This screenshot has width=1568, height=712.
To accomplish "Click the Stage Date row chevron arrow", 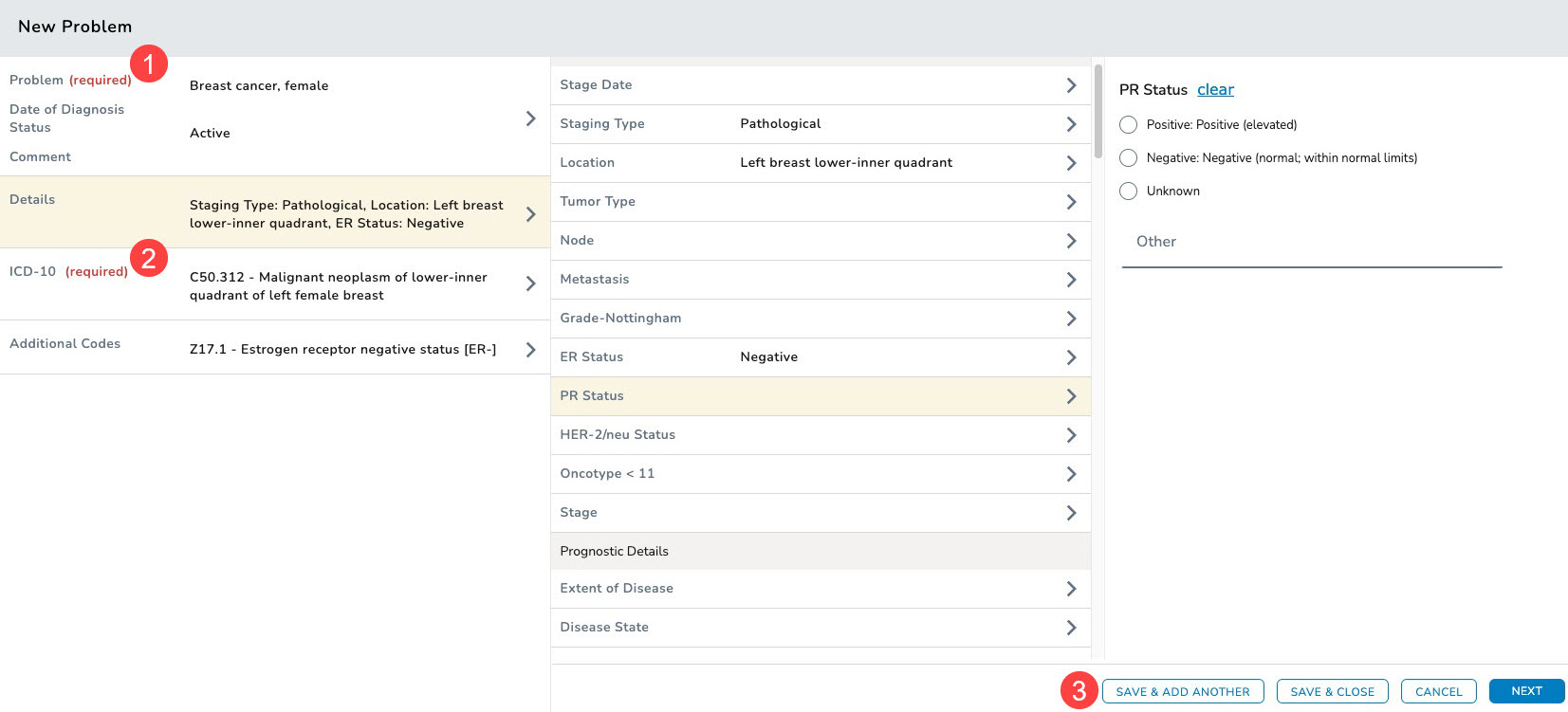I will pyautogui.click(x=1071, y=85).
